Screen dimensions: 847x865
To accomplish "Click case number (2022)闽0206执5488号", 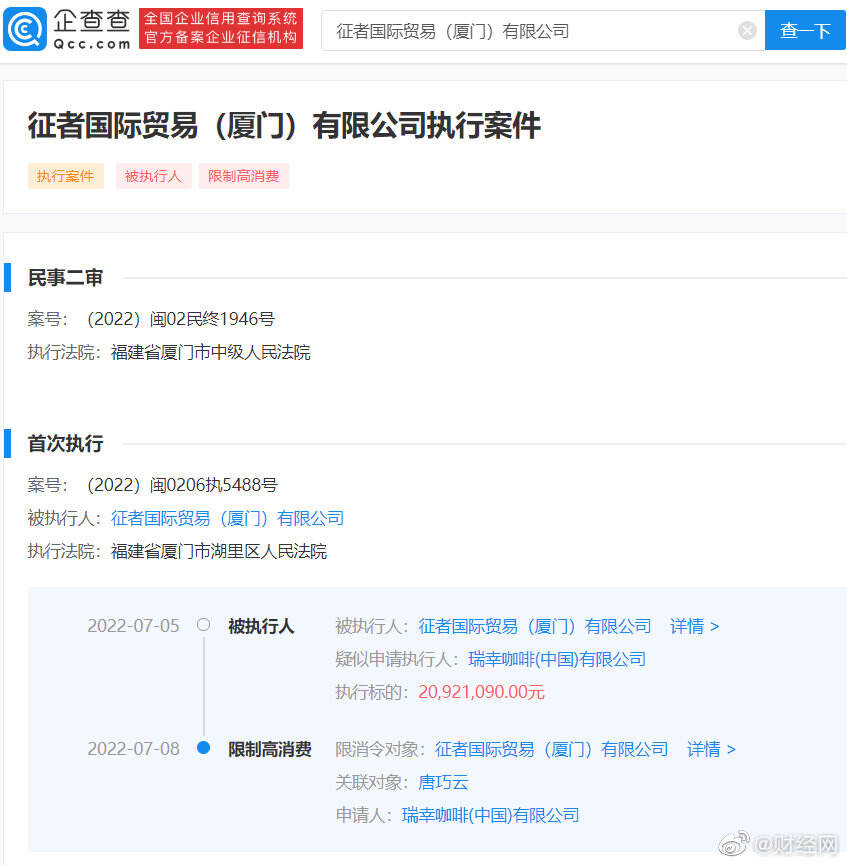I will (182, 485).
